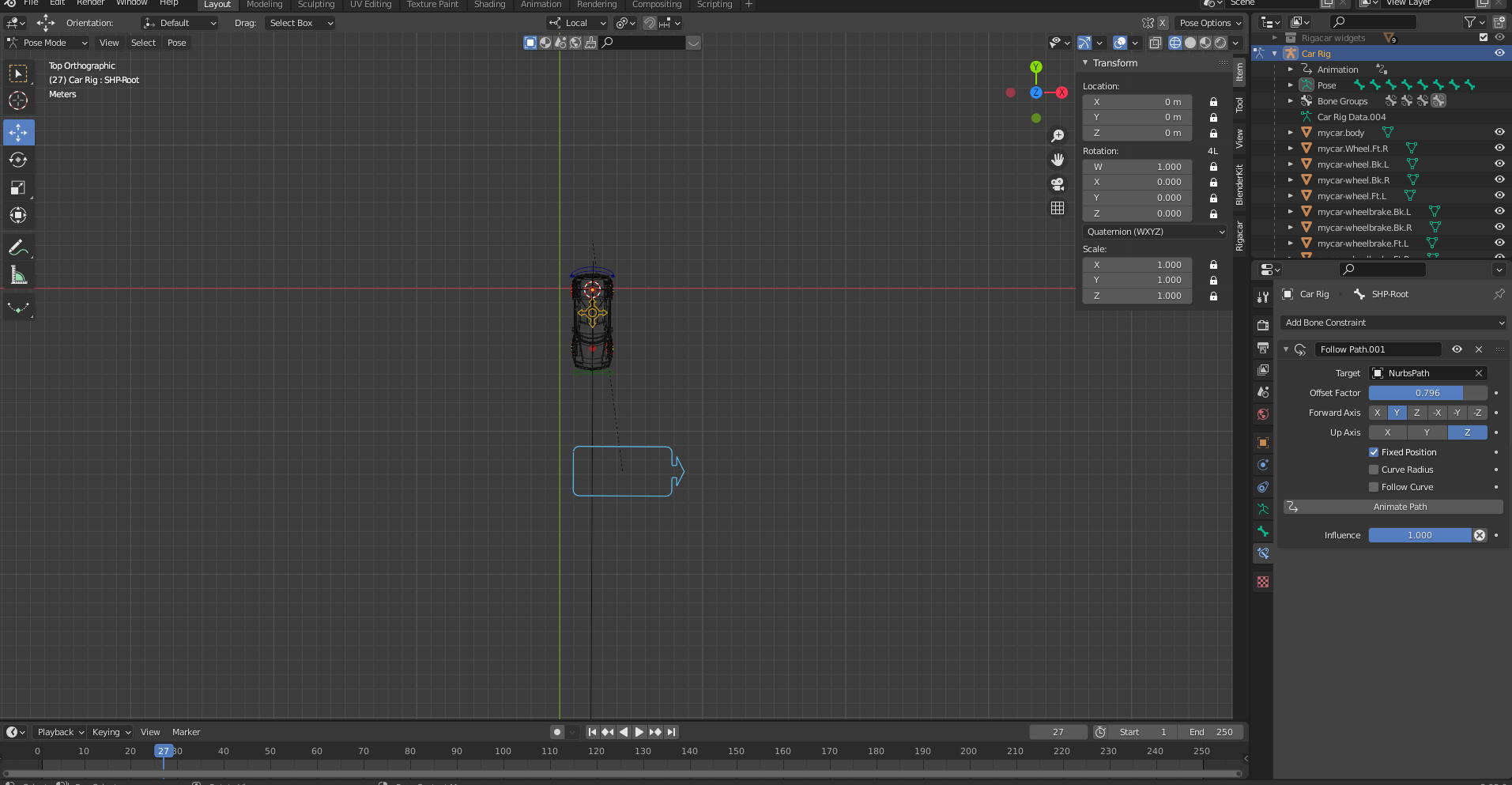Toggle visibility of the Car Rig object
1512x785 pixels.
tap(1499, 53)
